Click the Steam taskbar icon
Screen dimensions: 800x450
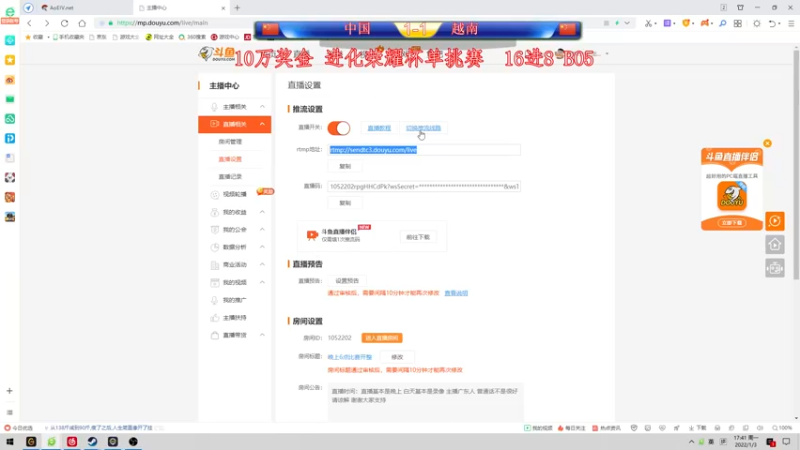coord(92,442)
